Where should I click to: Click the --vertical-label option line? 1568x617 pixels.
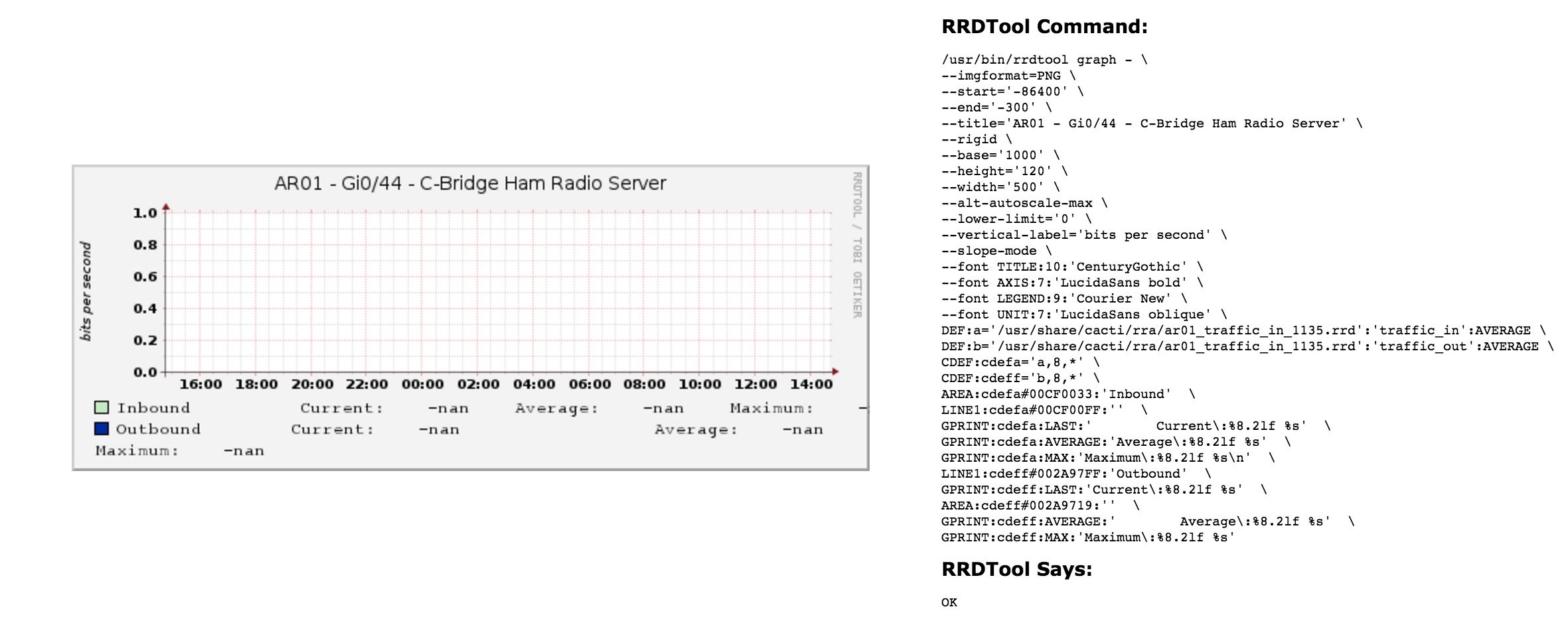pyautogui.click(x=1084, y=235)
